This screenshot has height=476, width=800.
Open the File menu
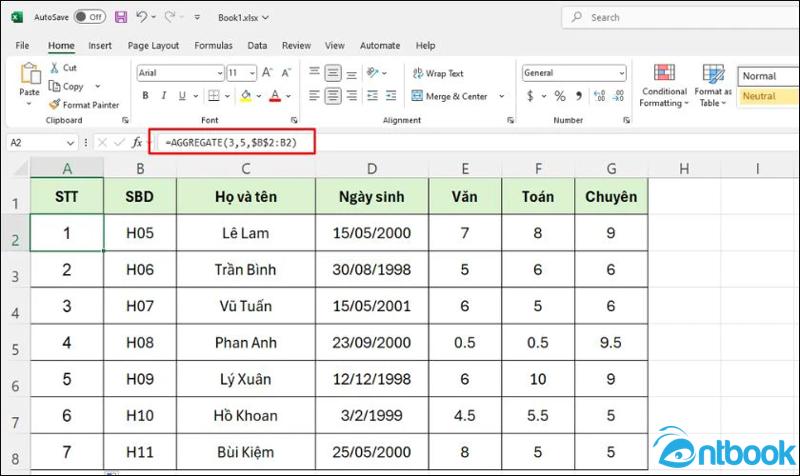22,45
